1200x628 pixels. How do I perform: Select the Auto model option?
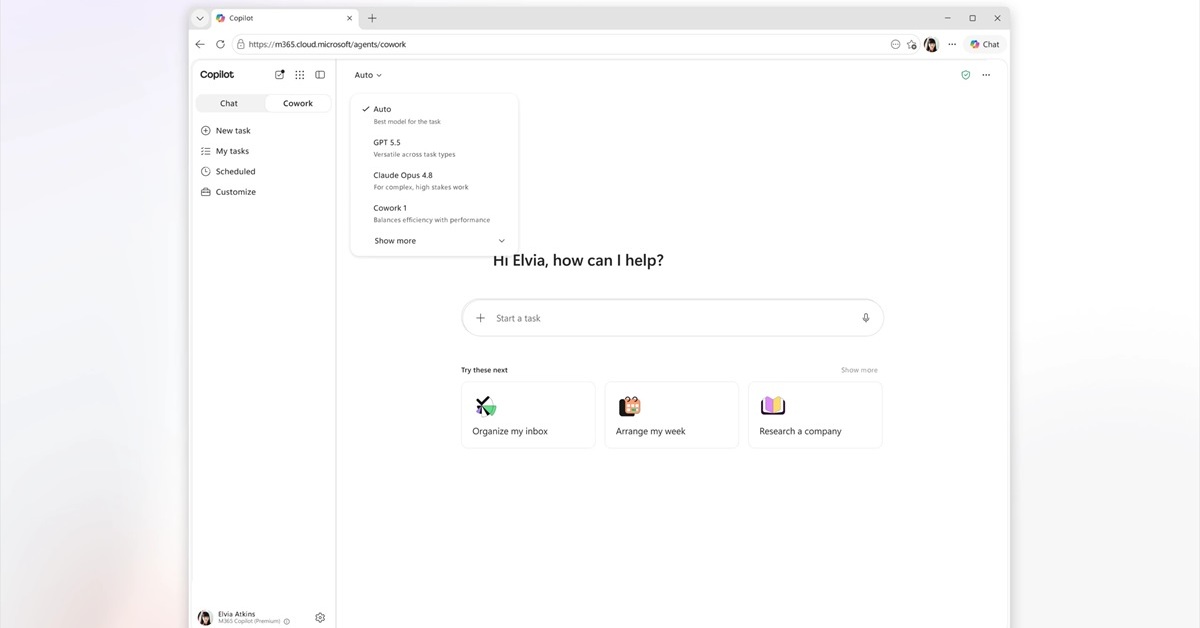coord(435,114)
